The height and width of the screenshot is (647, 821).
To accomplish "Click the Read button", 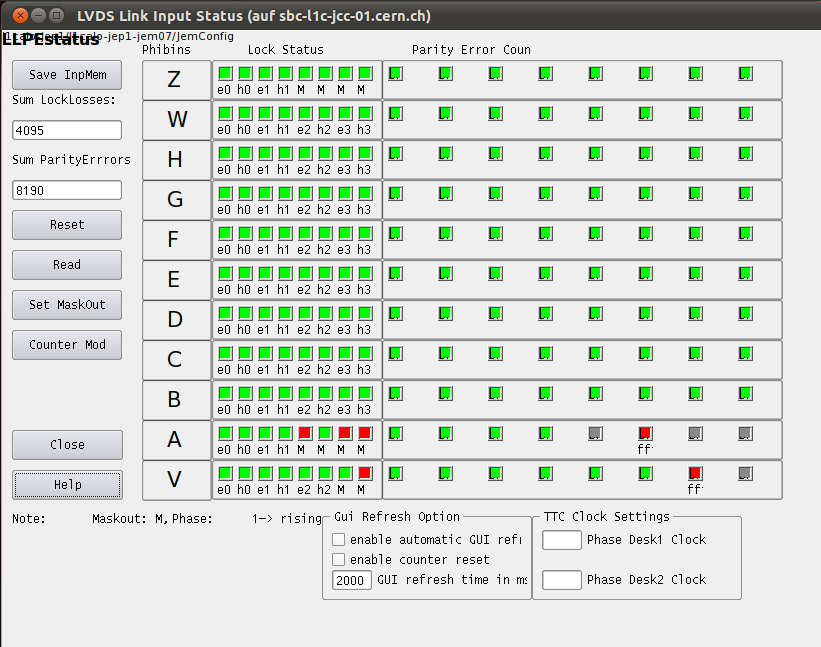I will coord(67,265).
